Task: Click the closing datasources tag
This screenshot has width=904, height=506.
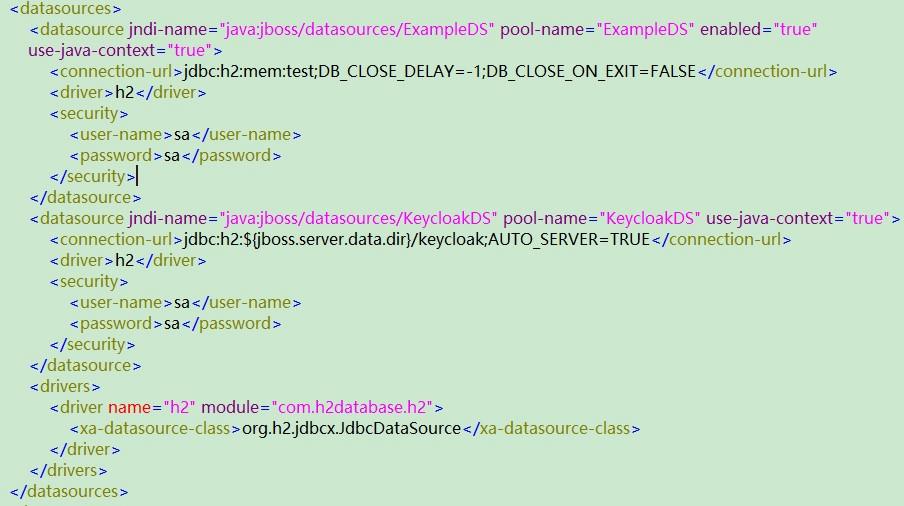Action: click(69, 492)
